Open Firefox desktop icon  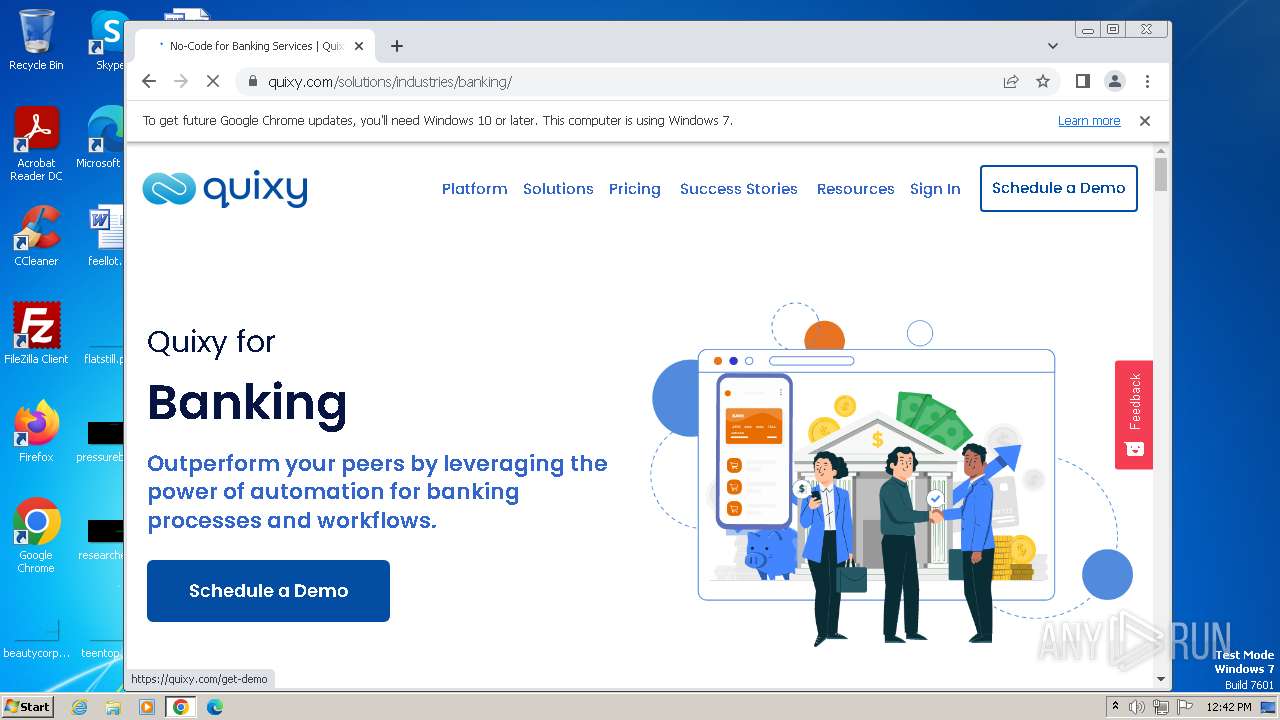[36, 431]
